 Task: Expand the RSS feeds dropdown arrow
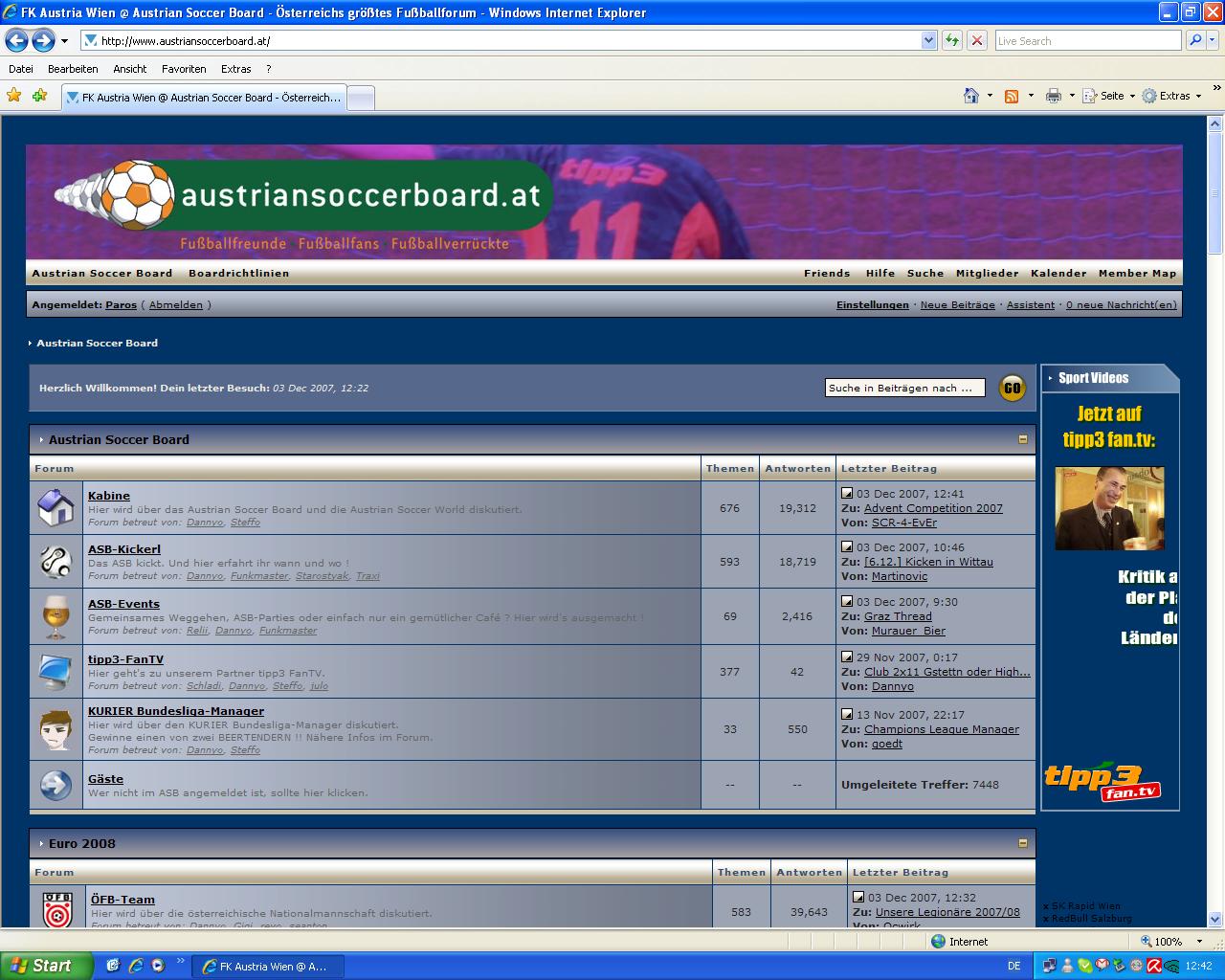[x=1030, y=96]
